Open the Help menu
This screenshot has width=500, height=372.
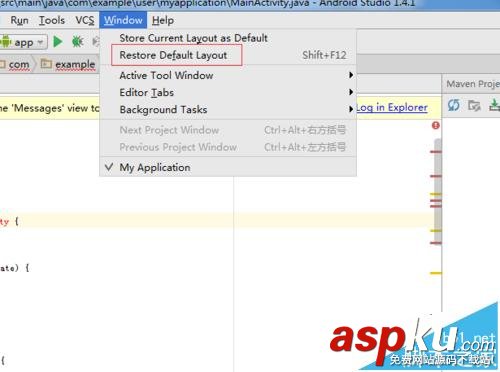click(163, 20)
